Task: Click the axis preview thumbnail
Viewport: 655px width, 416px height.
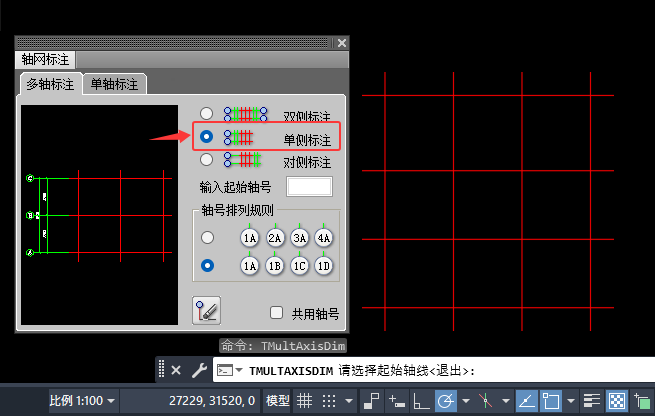Action: pyautogui.click(x=99, y=215)
